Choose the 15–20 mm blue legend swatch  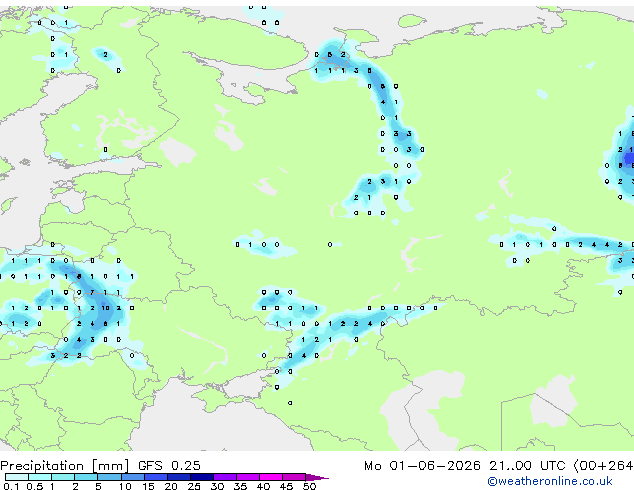click(x=156, y=477)
